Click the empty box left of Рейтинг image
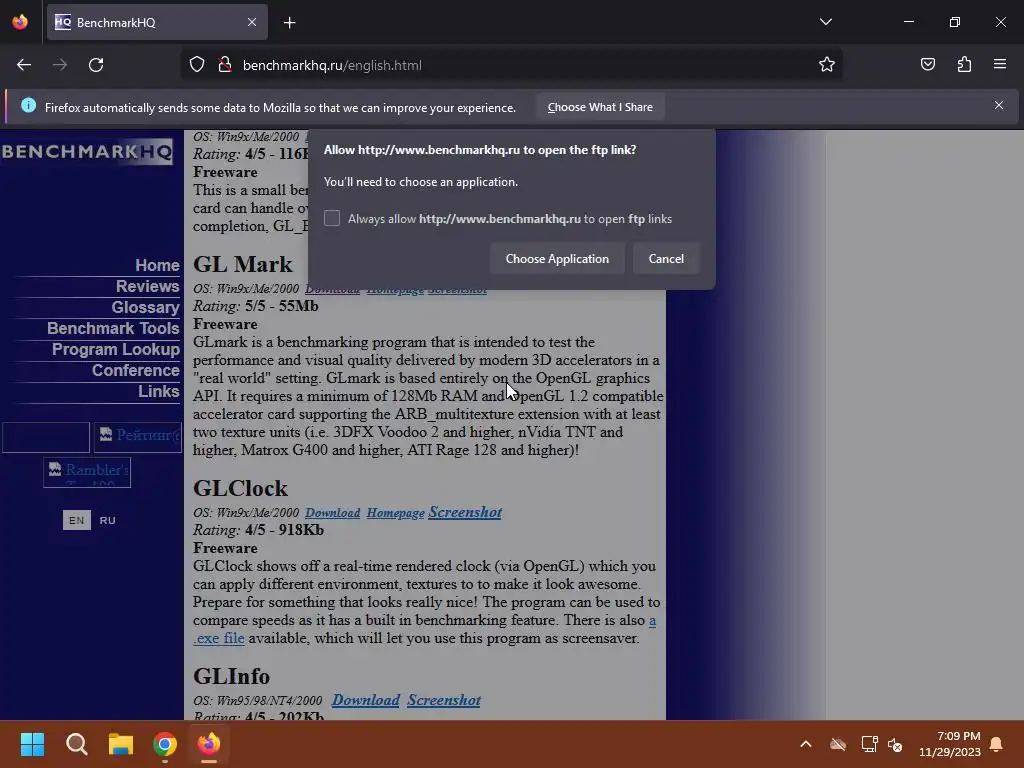 point(46,437)
